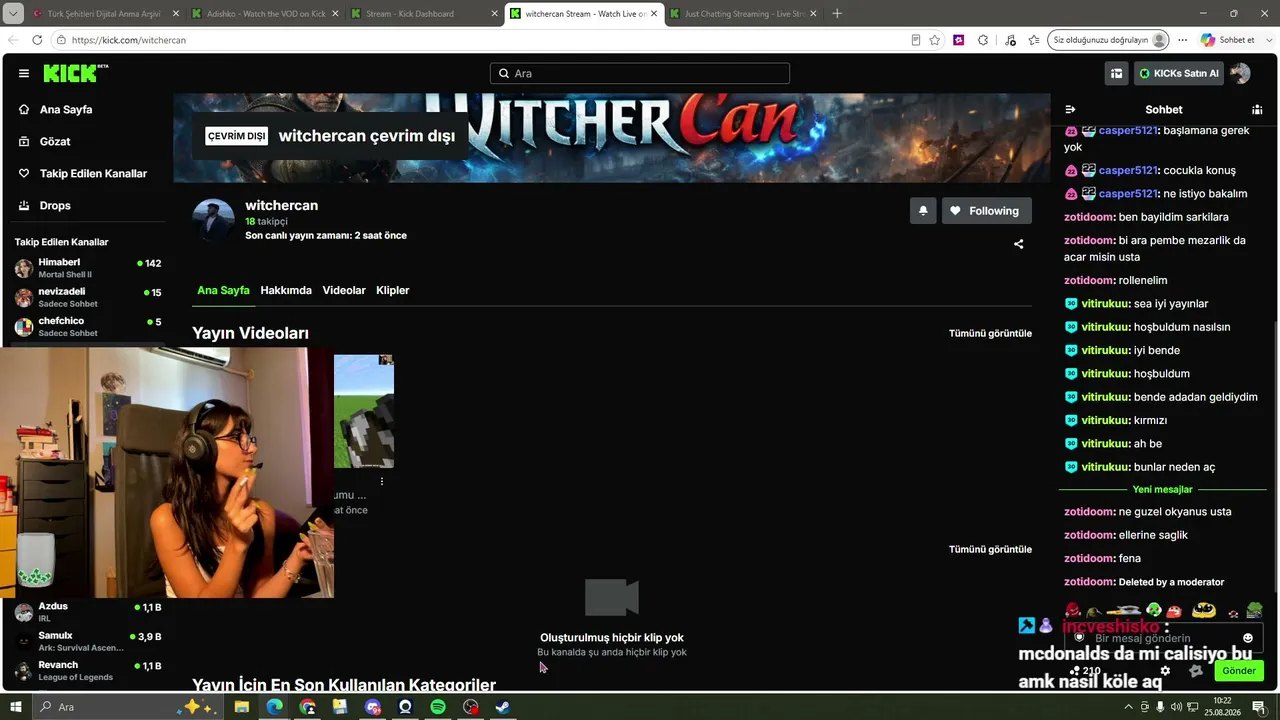The height and width of the screenshot is (720, 1280).
Task: Click Tümünü görüntüle next to Yayın Videoları
Action: click(x=990, y=333)
